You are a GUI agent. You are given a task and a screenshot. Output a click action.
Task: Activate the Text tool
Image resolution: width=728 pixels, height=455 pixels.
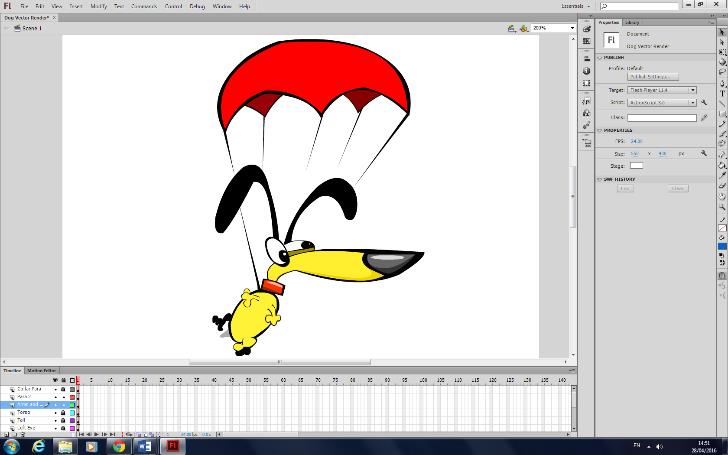722,94
